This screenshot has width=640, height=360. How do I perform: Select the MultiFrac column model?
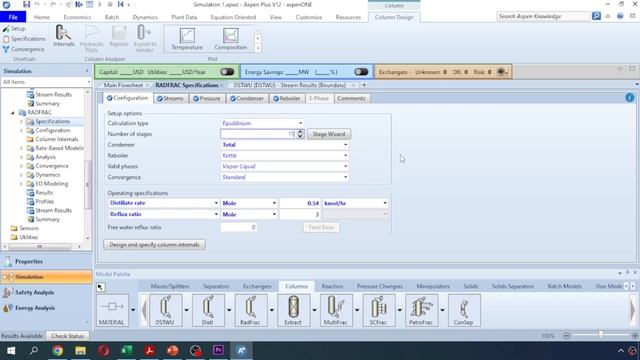pos(336,310)
